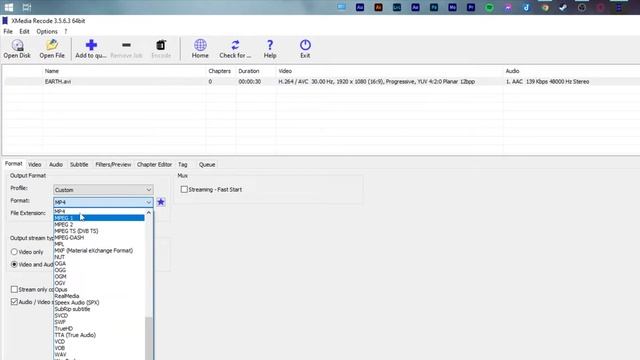Viewport: 640px width, 360px height.
Task: Open Spotify from the taskbar
Action: coord(489,7)
